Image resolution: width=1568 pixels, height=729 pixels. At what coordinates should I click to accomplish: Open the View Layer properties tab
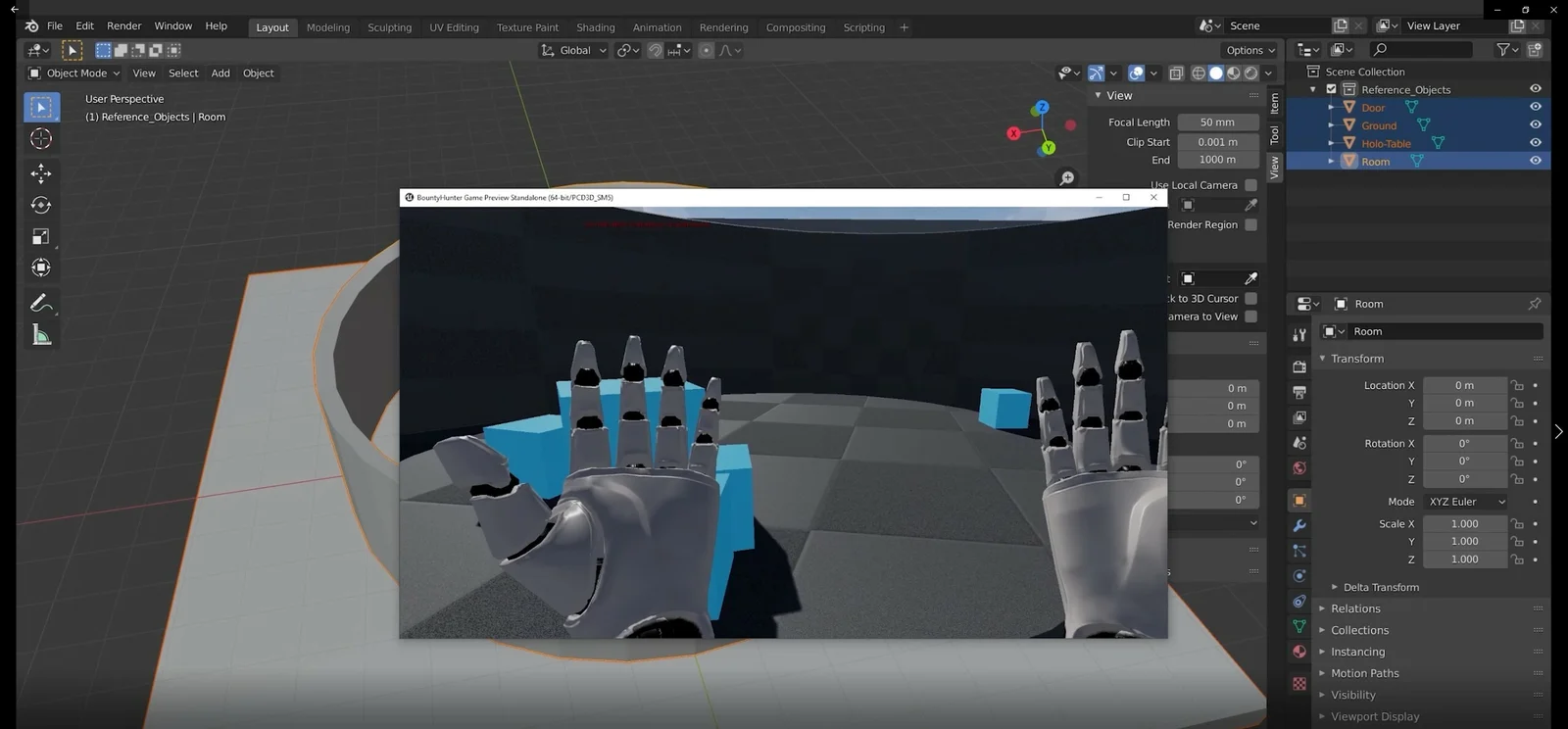[x=1299, y=417]
